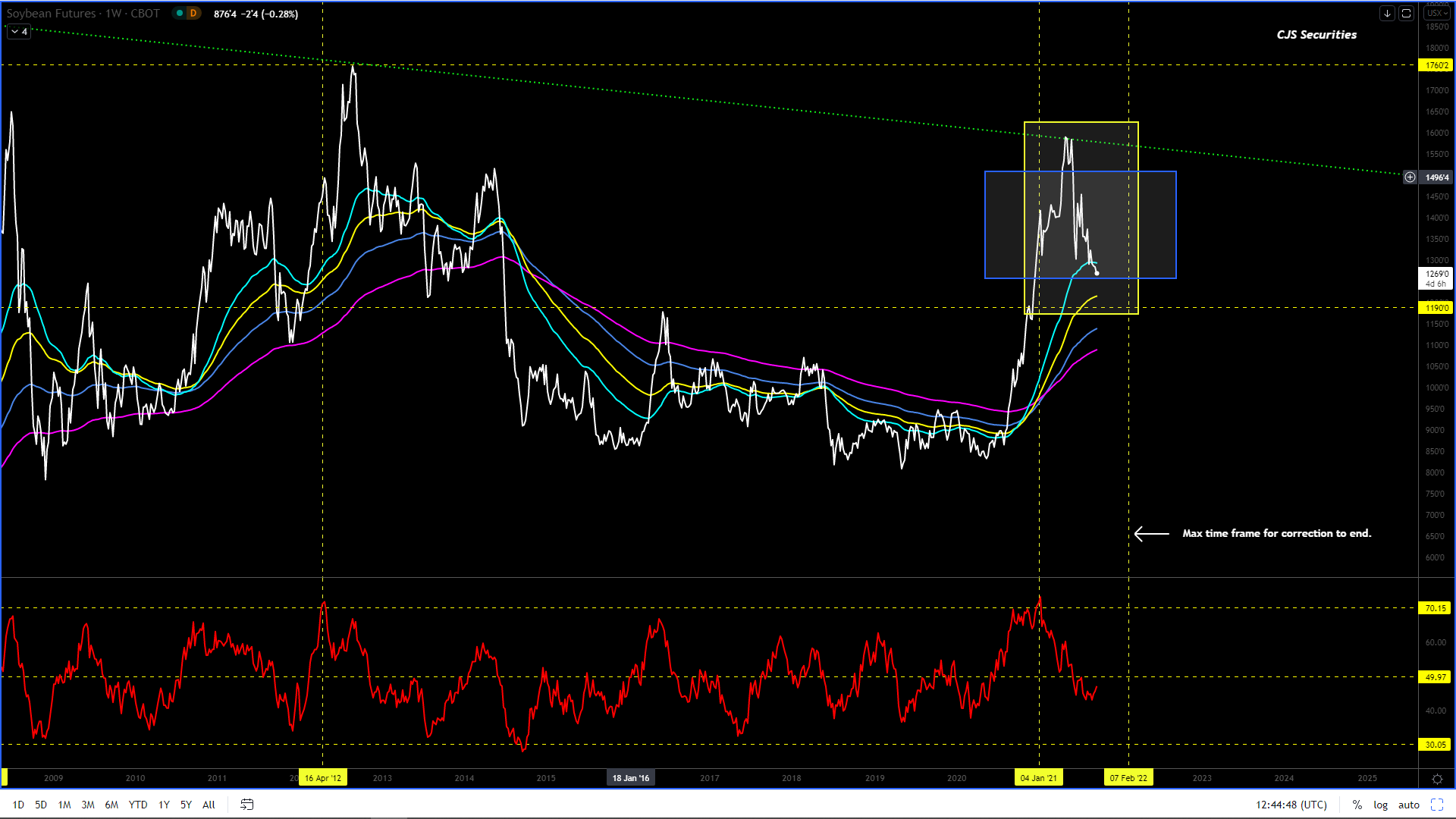1456x819 pixels.
Task: Click the 07 Feb '22 date marker on the time axis
Action: (1128, 778)
